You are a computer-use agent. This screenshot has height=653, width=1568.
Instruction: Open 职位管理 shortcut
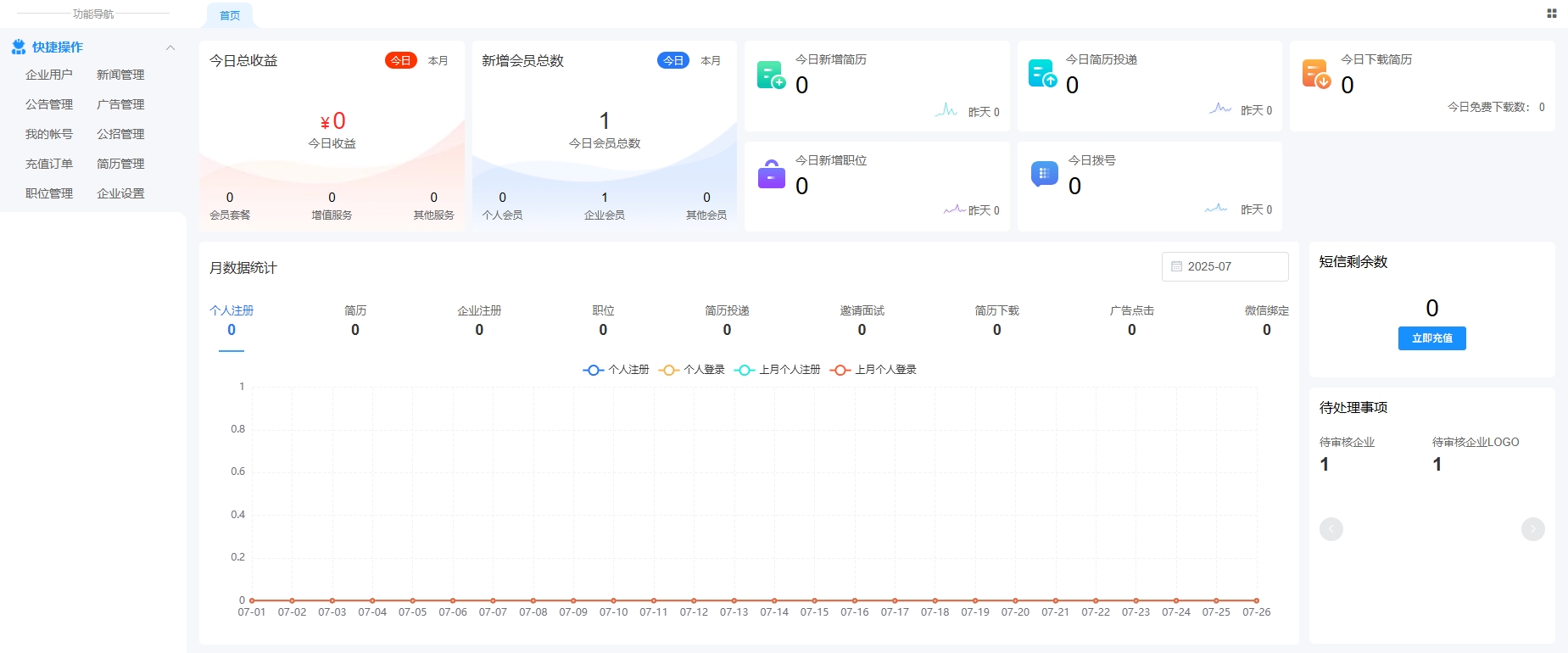click(x=49, y=193)
